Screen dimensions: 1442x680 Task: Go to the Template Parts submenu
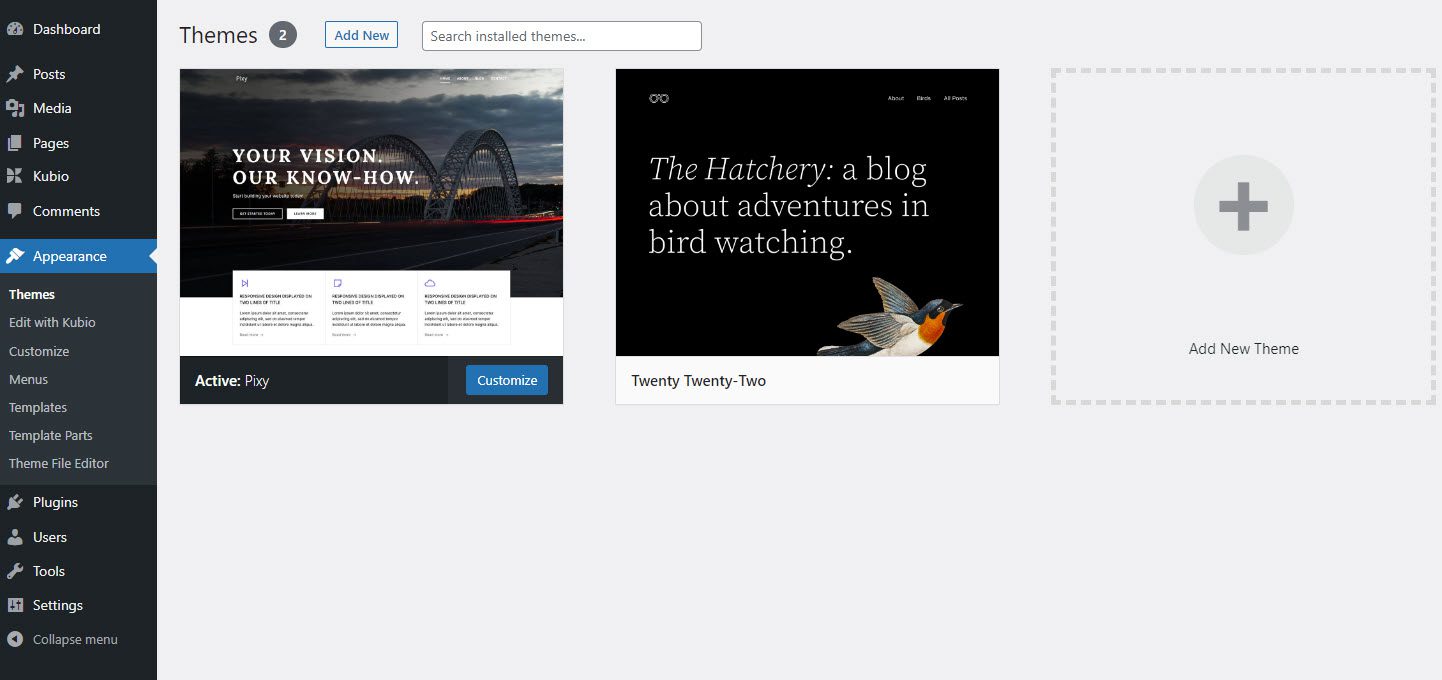50,435
